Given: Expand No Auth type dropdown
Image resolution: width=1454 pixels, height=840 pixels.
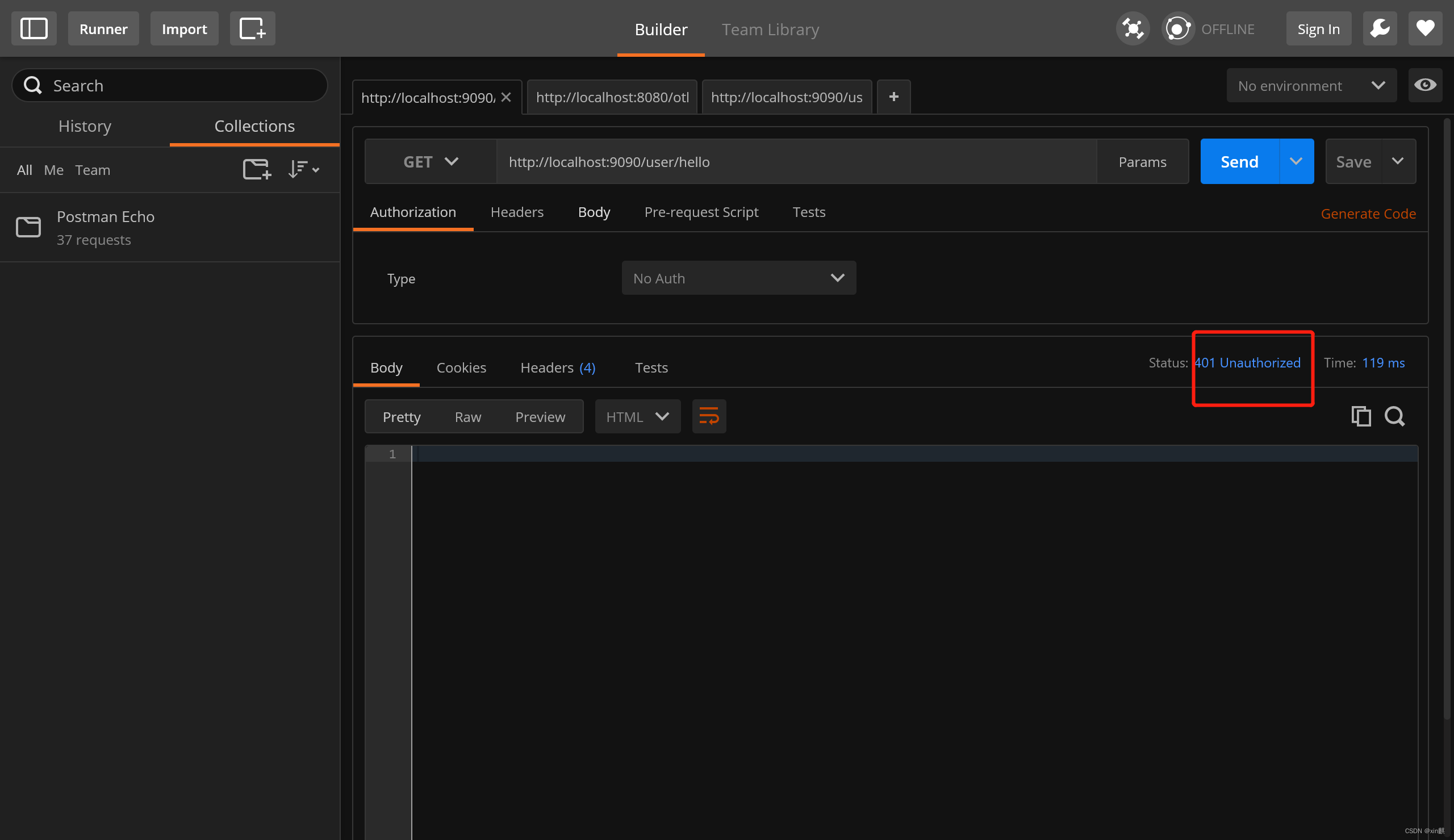Looking at the screenshot, I should [738, 279].
